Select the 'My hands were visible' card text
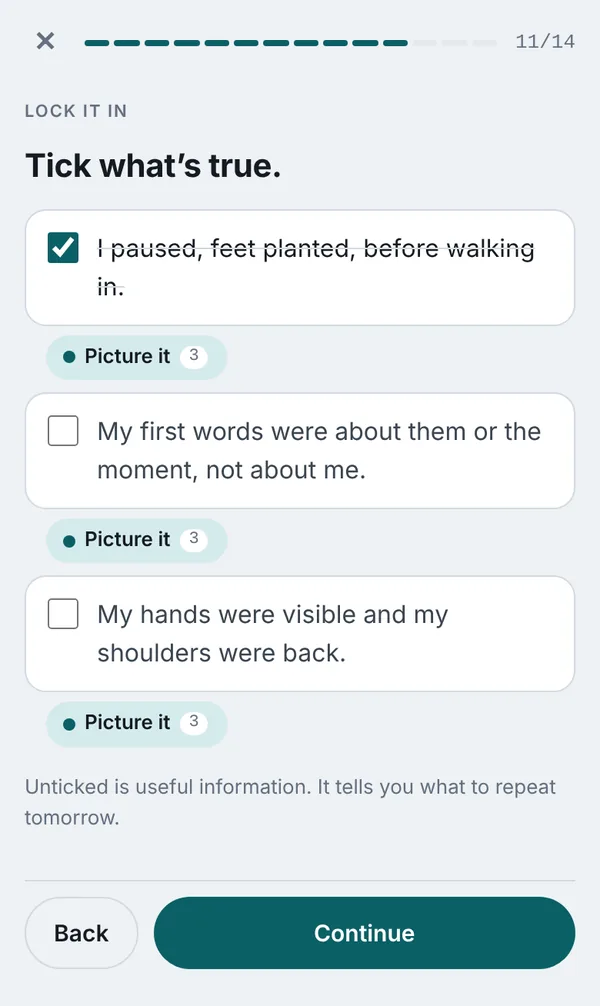600x1006 pixels. point(273,634)
